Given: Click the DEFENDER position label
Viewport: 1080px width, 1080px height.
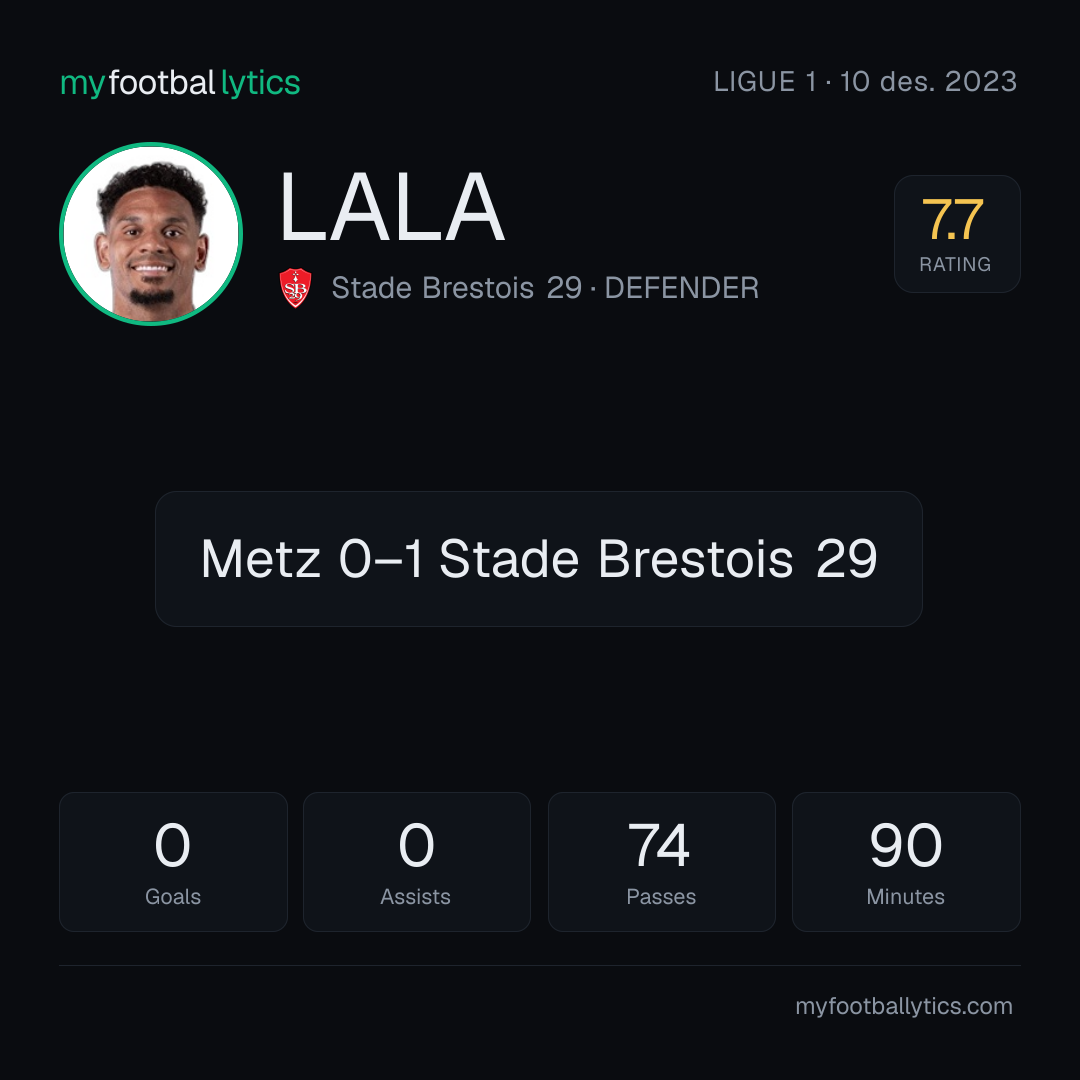Looking at the screenshot, I should coord(682,288).
